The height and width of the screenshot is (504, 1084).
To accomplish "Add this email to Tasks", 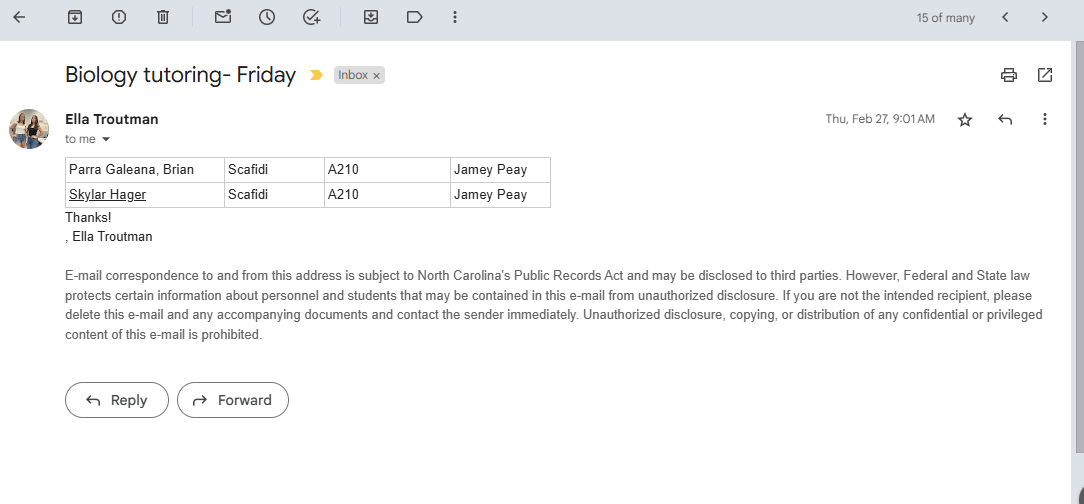I will (312, 17).
